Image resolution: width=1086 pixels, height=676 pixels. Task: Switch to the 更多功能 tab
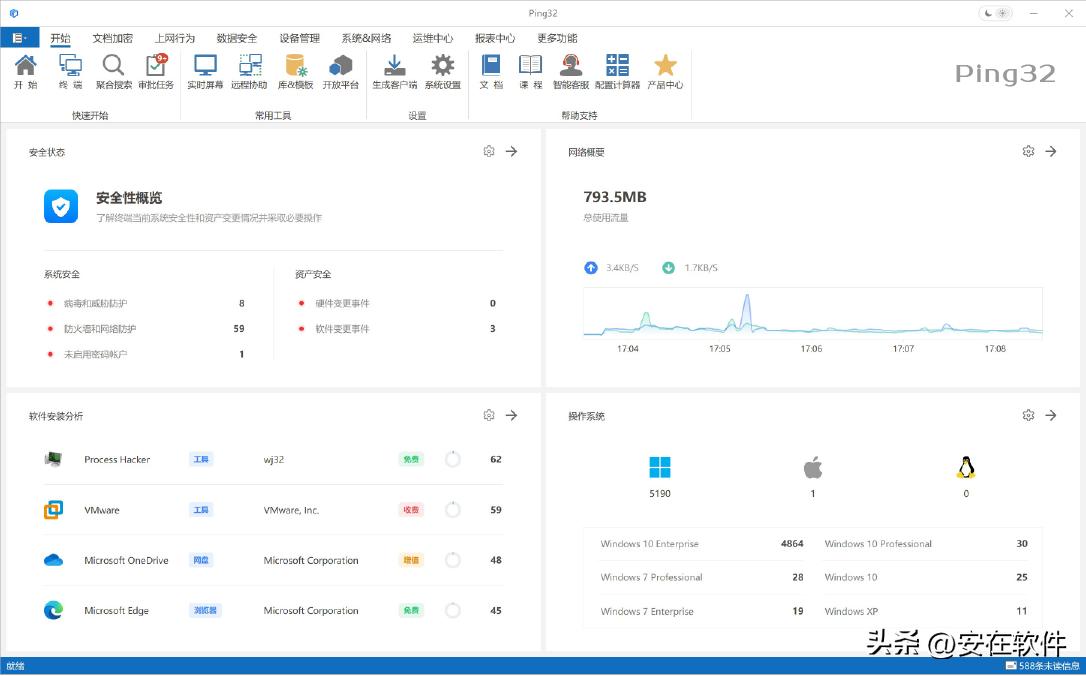coord(557,38)
